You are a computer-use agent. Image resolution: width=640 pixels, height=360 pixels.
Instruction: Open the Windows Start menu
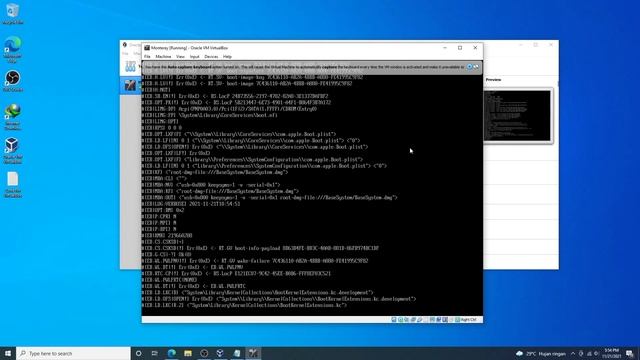point(8,353)
